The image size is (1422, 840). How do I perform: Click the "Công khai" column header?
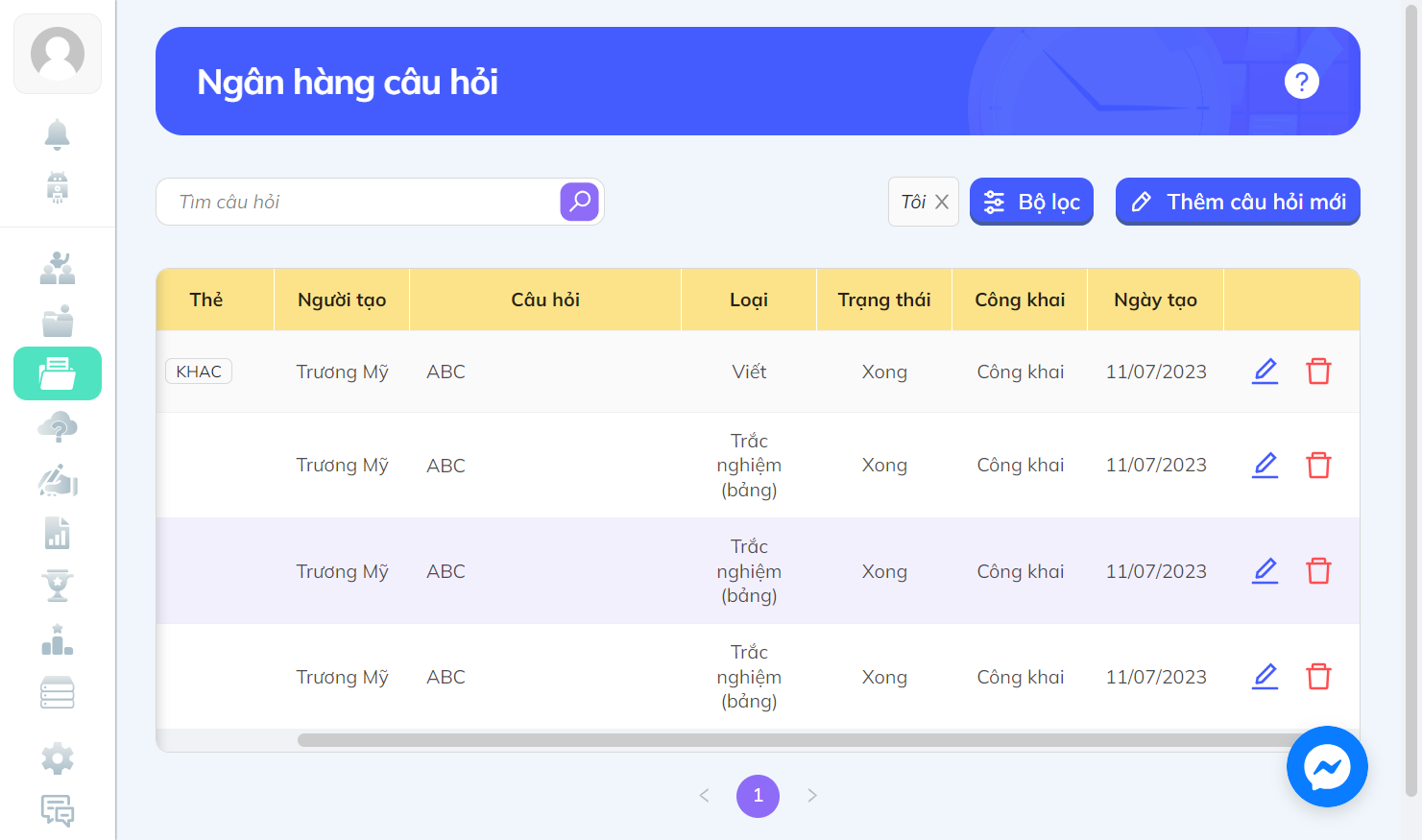(1021, 300)
